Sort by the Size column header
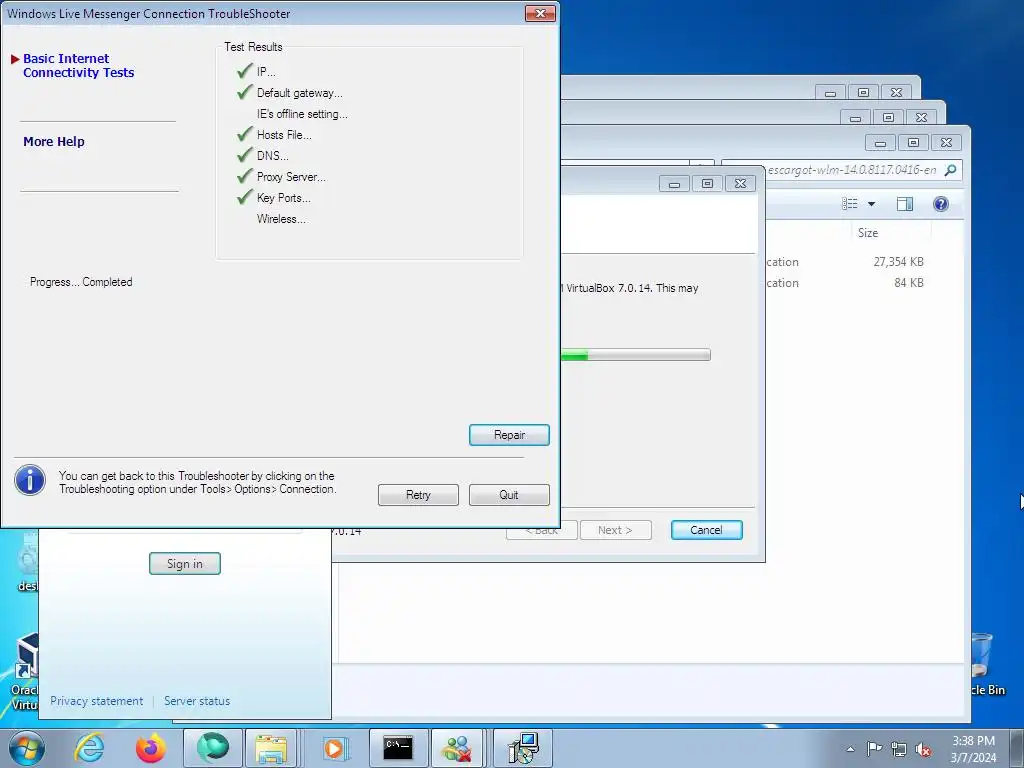The width and height of the screenshot is (1024, 768). [868, 232]
